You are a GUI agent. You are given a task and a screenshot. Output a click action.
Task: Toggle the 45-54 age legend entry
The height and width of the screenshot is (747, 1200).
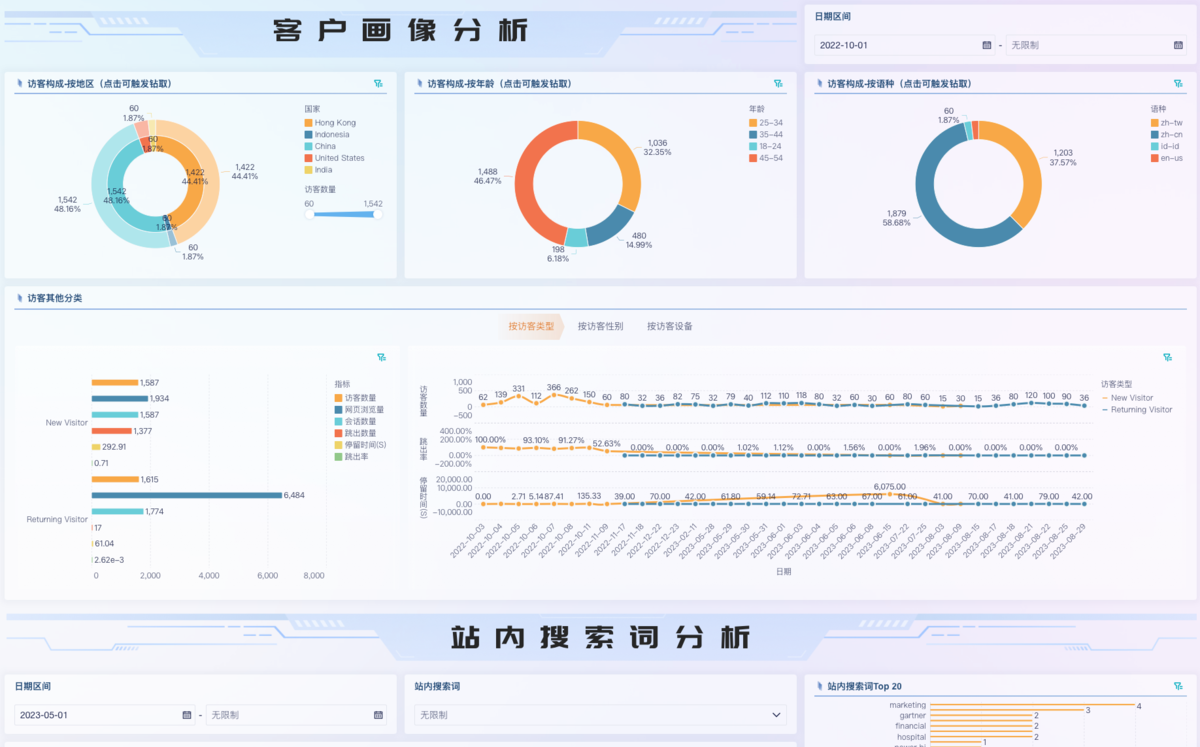click(x=770, y=158)
